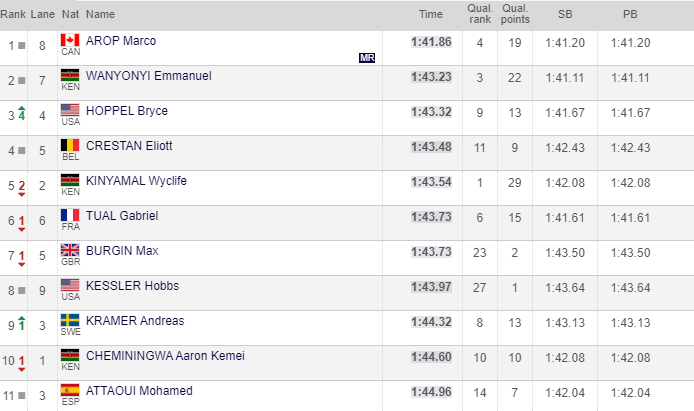Click the Kenya flag beside Wanyonyi

tap(70, 75)
